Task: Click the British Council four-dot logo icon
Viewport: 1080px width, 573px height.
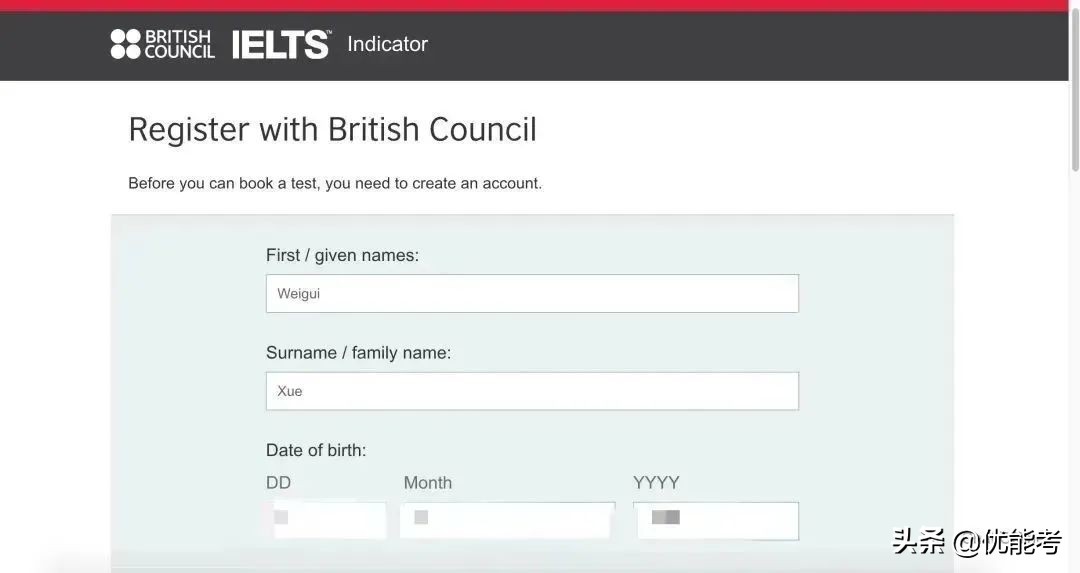Action: (x=126, y=44)
